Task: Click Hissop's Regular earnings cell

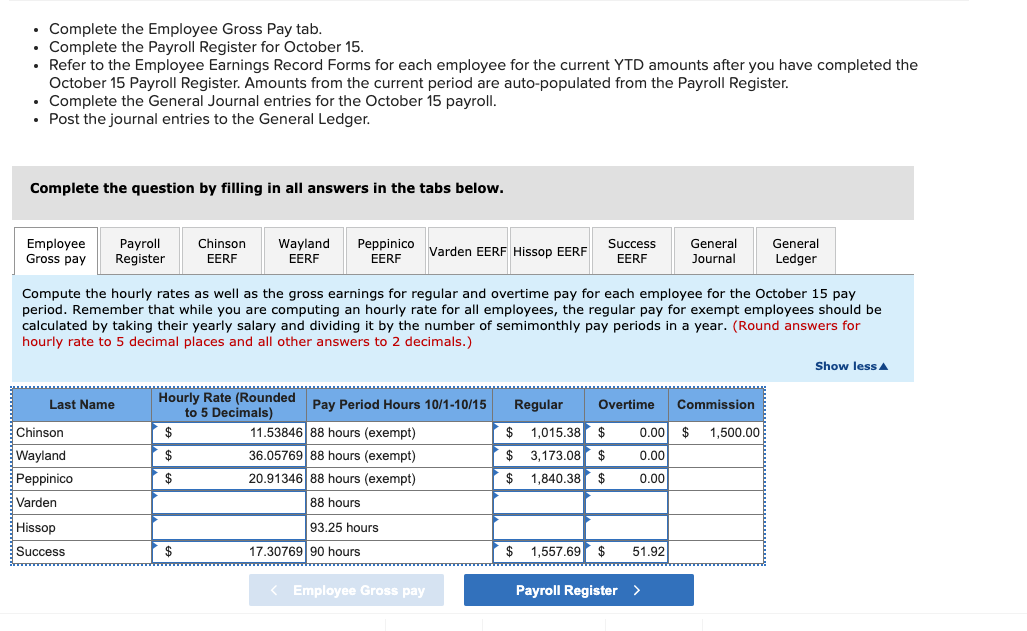Action: click(538, 527)
